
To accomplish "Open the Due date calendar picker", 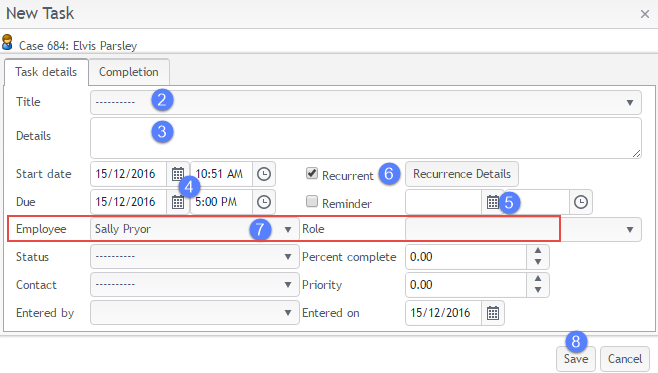I will pyautogui.click(x=178, y=202).
